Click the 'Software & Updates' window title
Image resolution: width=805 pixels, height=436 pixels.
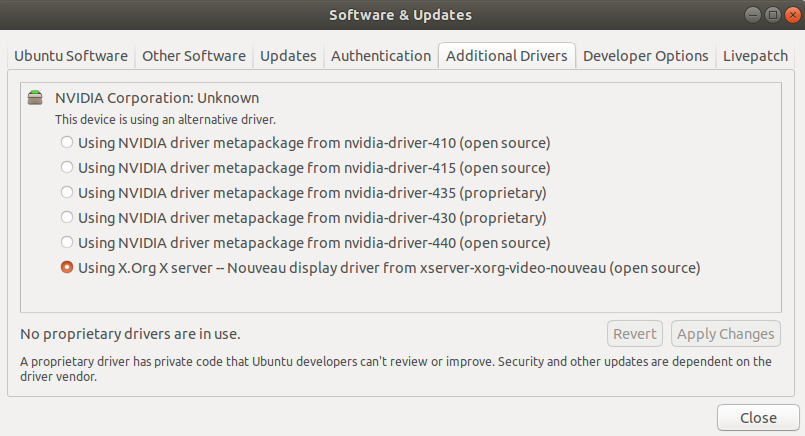point(400,15)
